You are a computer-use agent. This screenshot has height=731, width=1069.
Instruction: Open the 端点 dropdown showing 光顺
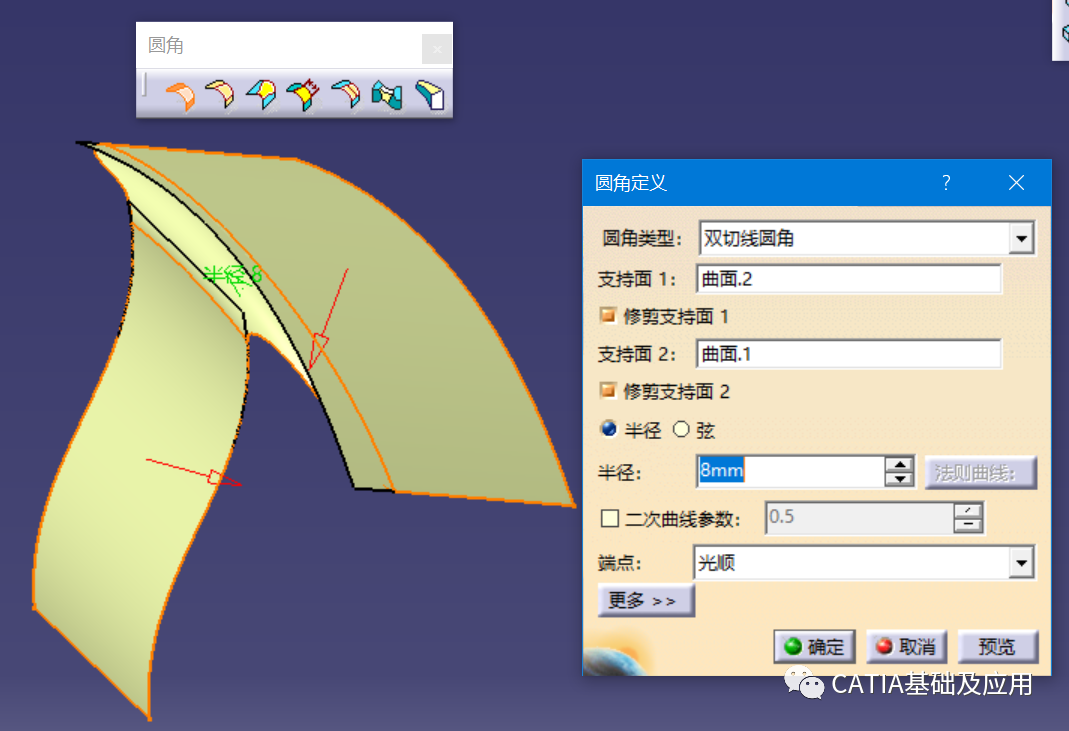(x=1021, y=563)
